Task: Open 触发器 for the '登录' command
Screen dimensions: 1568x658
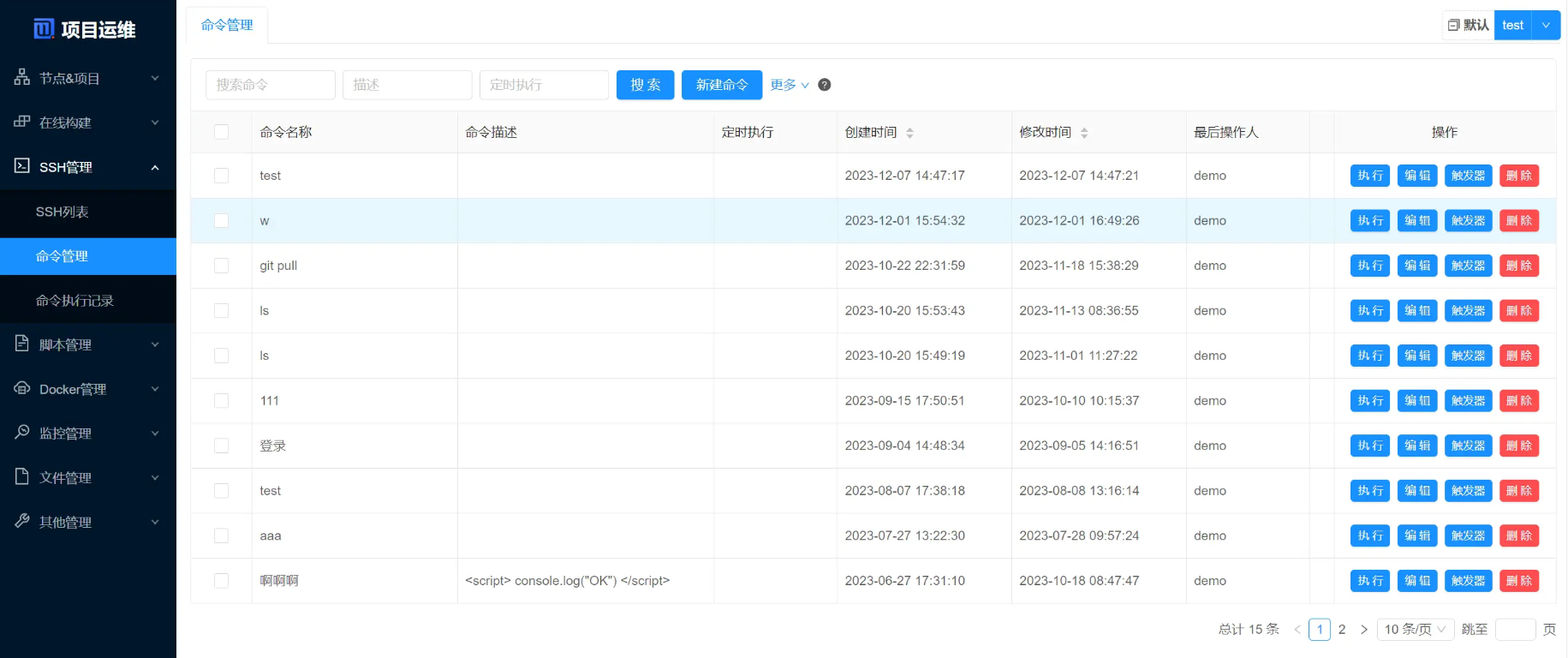Action: pyautogui.click(x=1468, y=446)
